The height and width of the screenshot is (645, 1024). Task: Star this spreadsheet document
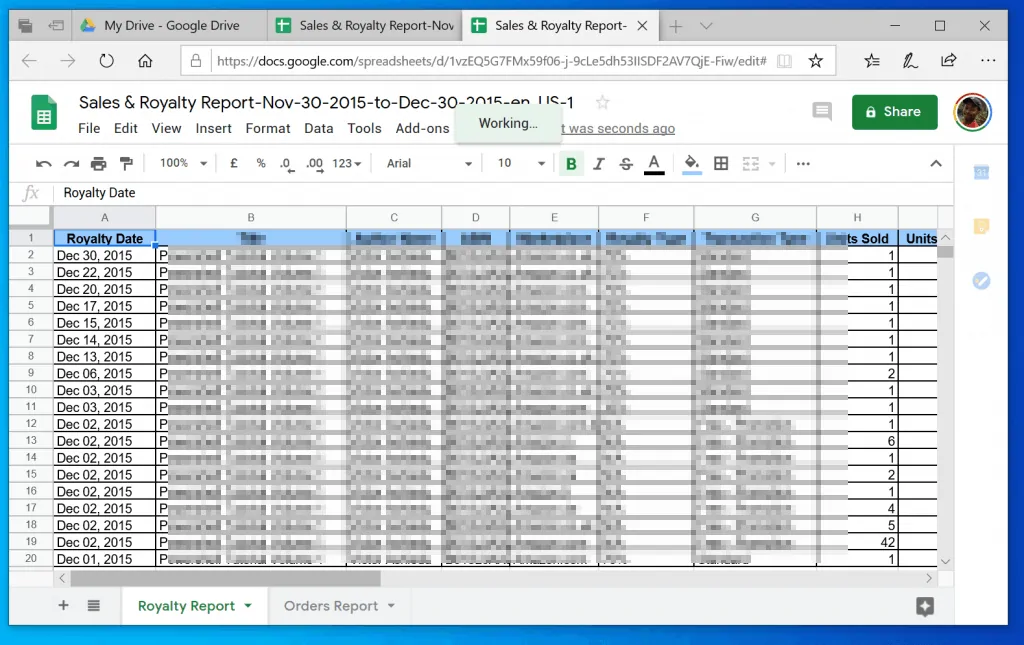[602, 102]
